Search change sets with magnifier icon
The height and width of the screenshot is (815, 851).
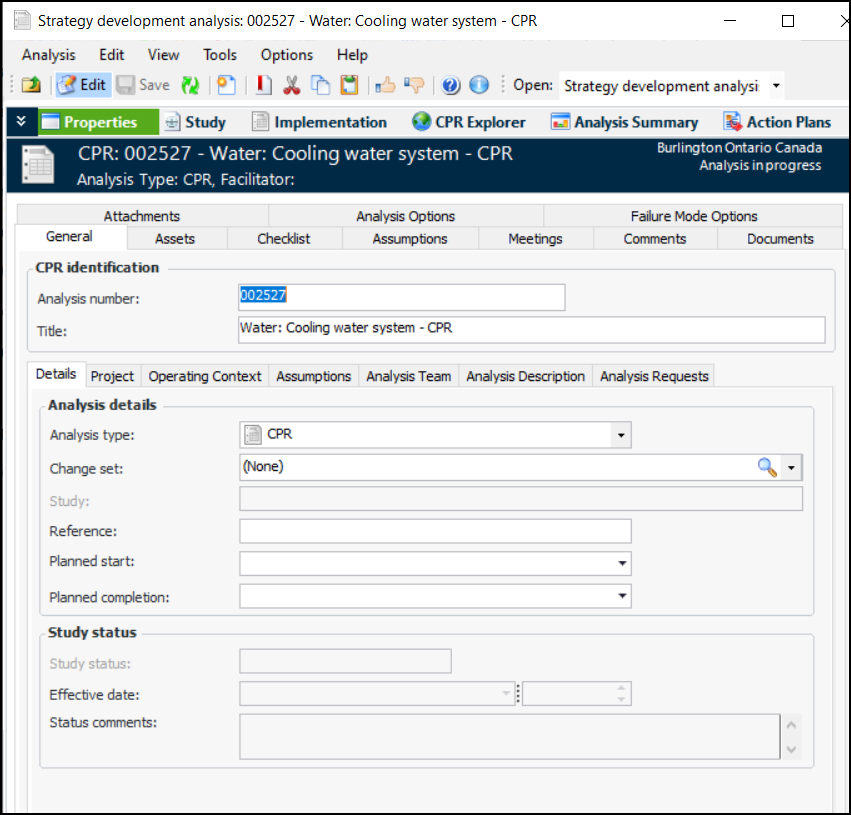[766, 467]
